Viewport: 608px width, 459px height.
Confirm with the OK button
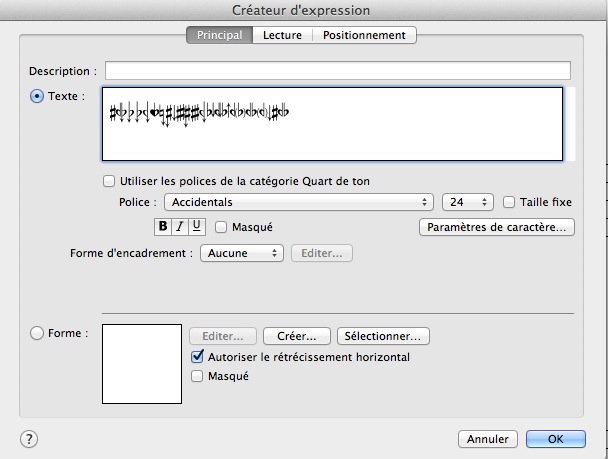[555, 439]
